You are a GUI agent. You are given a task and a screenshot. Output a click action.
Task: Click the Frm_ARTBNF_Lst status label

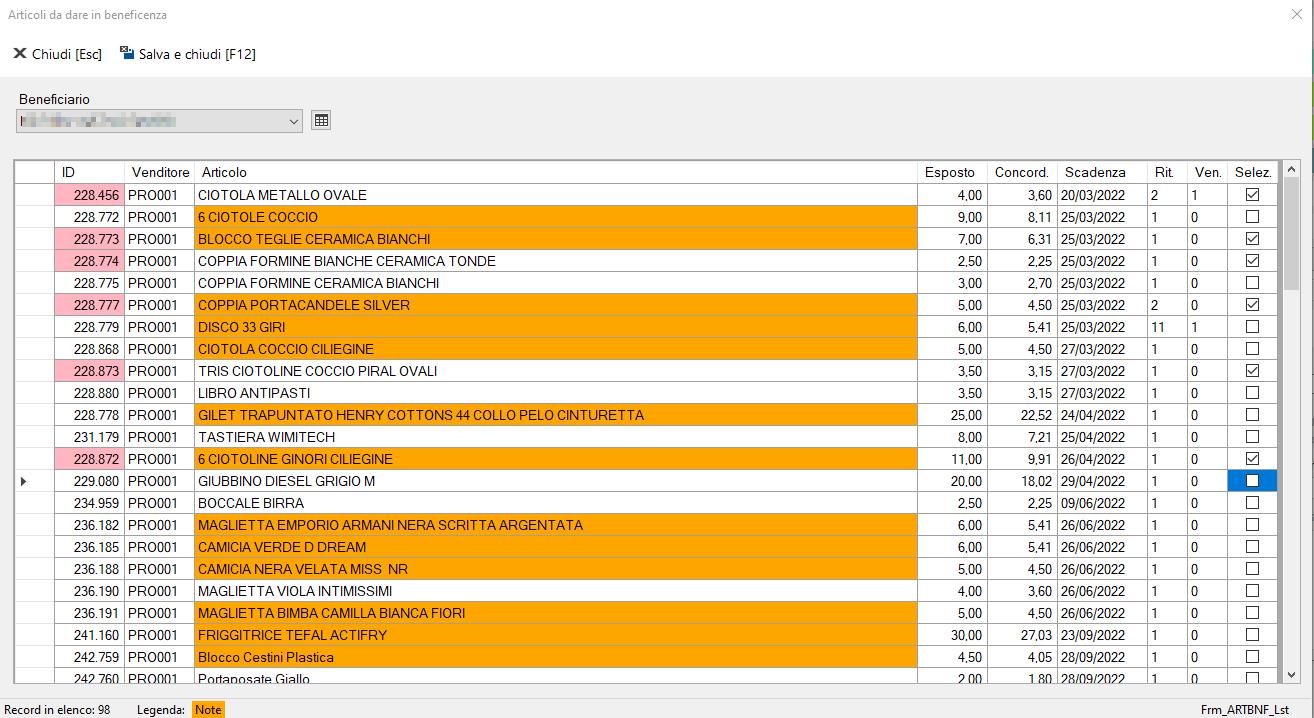coord(1245,710)
